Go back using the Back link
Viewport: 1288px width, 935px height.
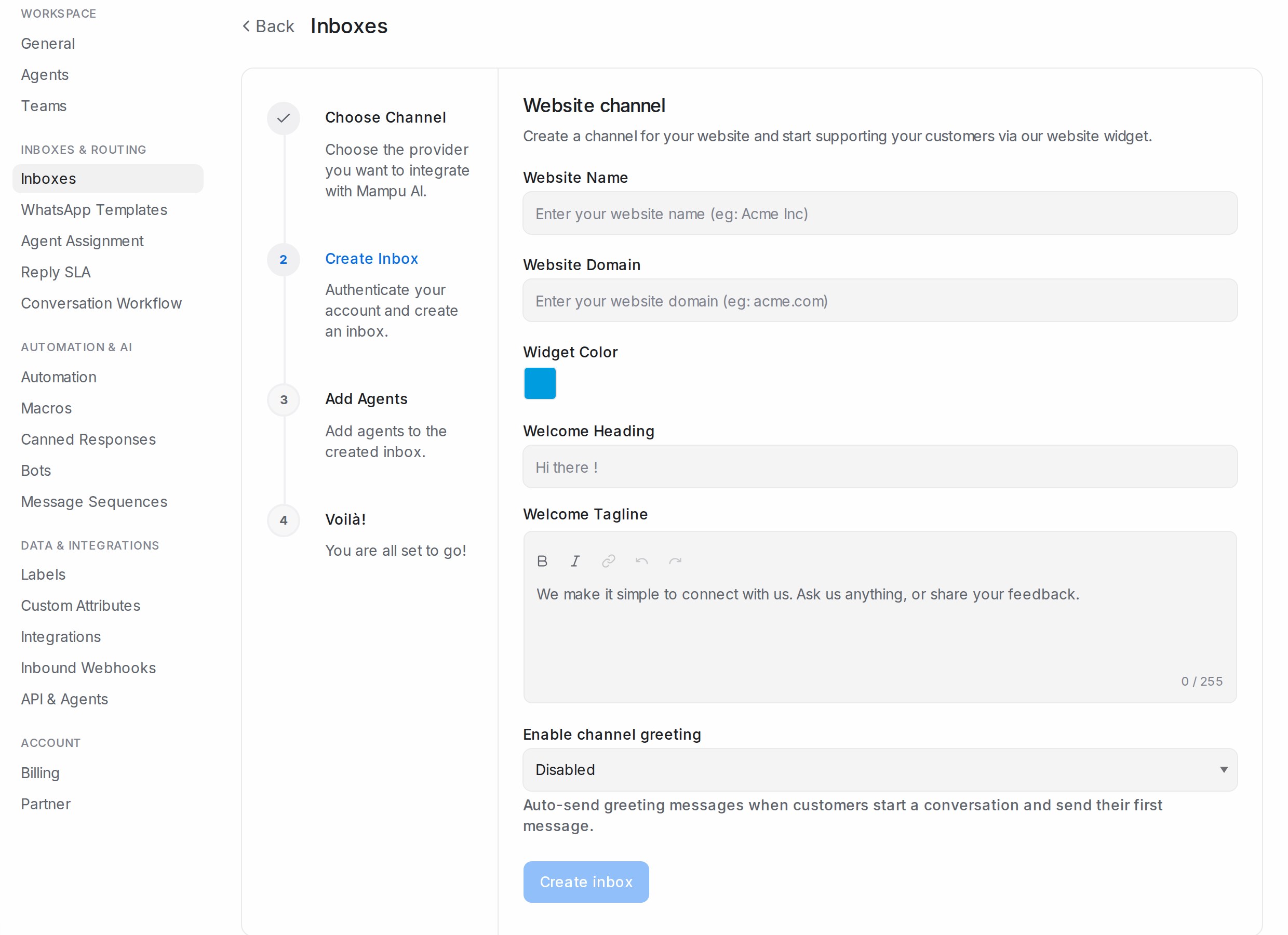[269, 26]
